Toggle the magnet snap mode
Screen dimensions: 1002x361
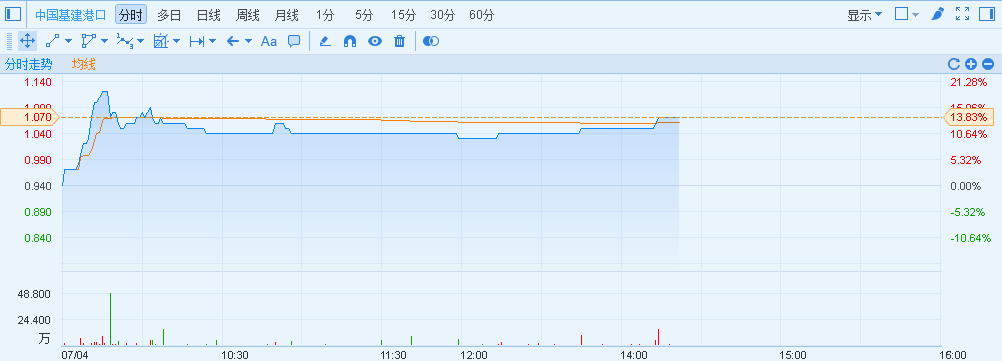(350, 41)
